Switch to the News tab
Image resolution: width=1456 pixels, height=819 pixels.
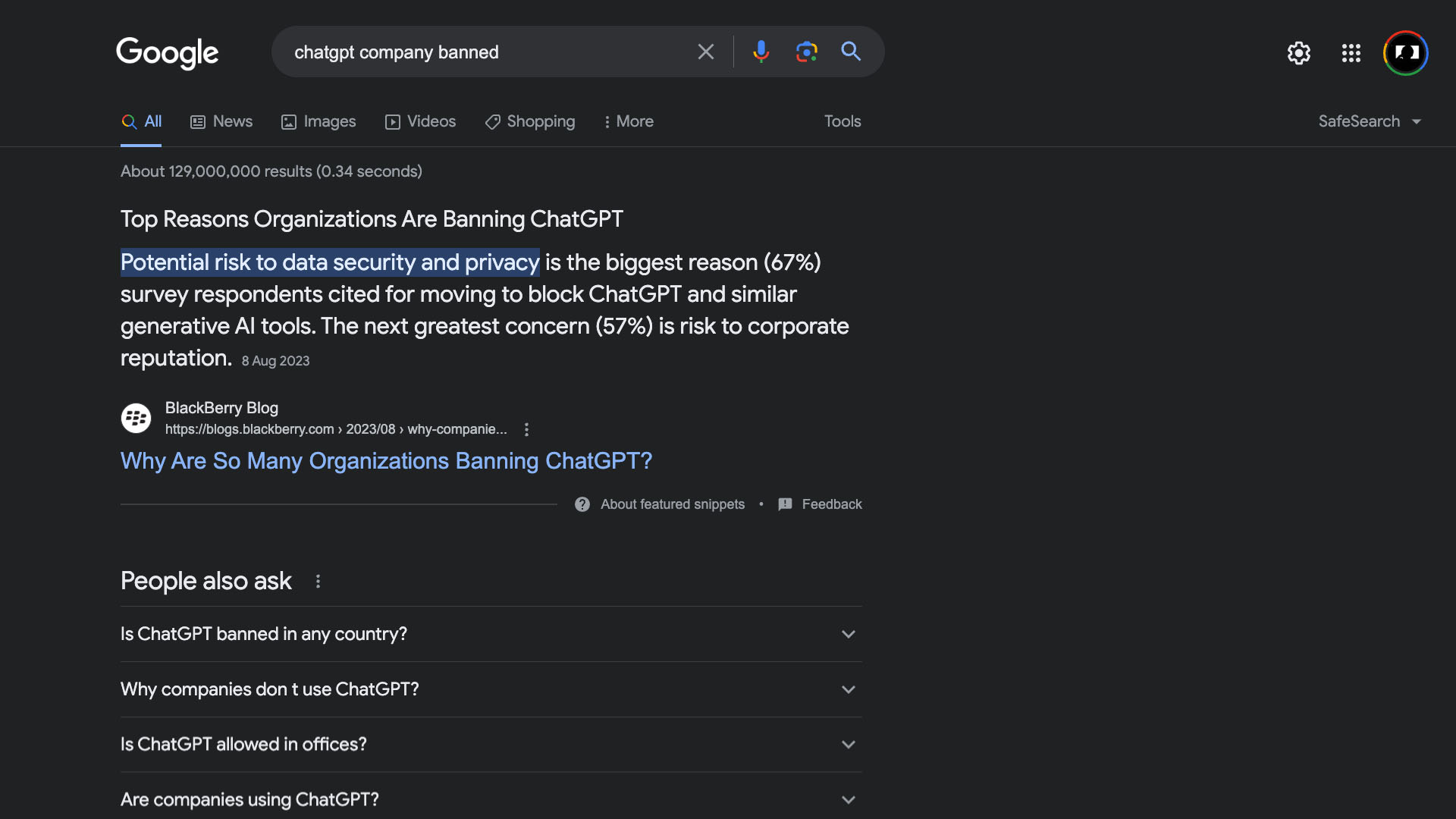tap(221, 121)
